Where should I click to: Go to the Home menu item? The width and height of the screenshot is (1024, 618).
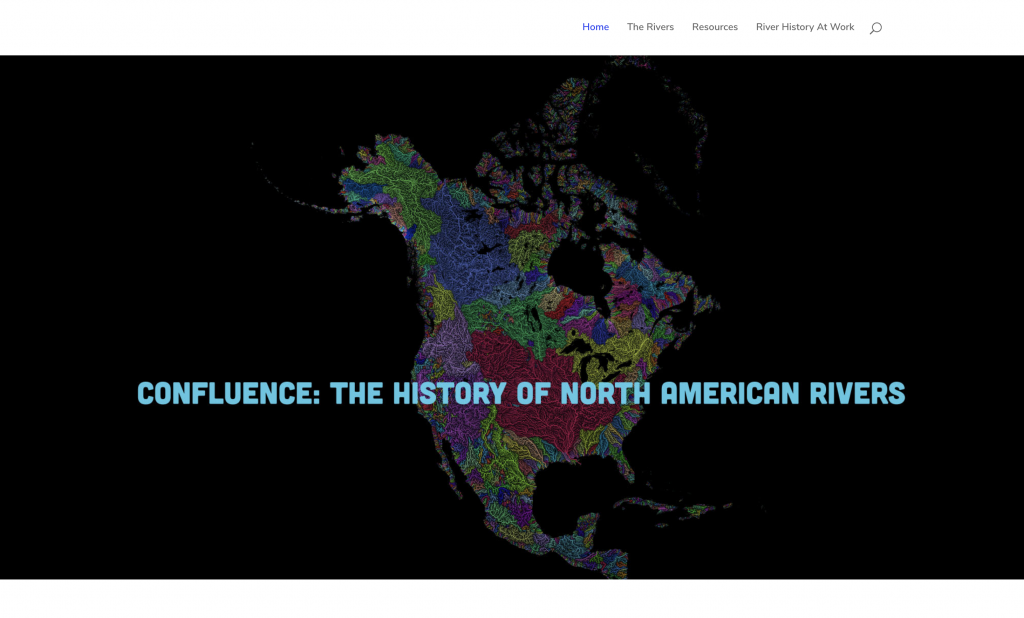595,27
